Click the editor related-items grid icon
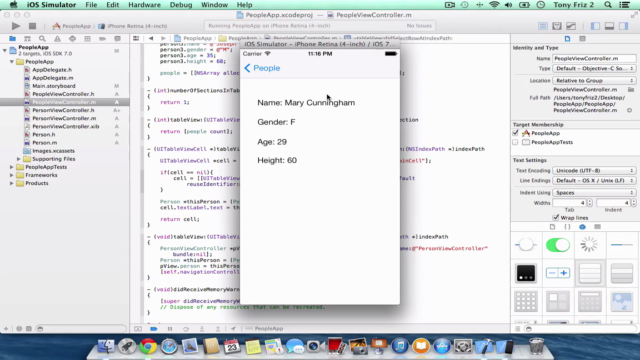This screenshot has height=360, width=640. pyautogui.click(x=136, y=38)
